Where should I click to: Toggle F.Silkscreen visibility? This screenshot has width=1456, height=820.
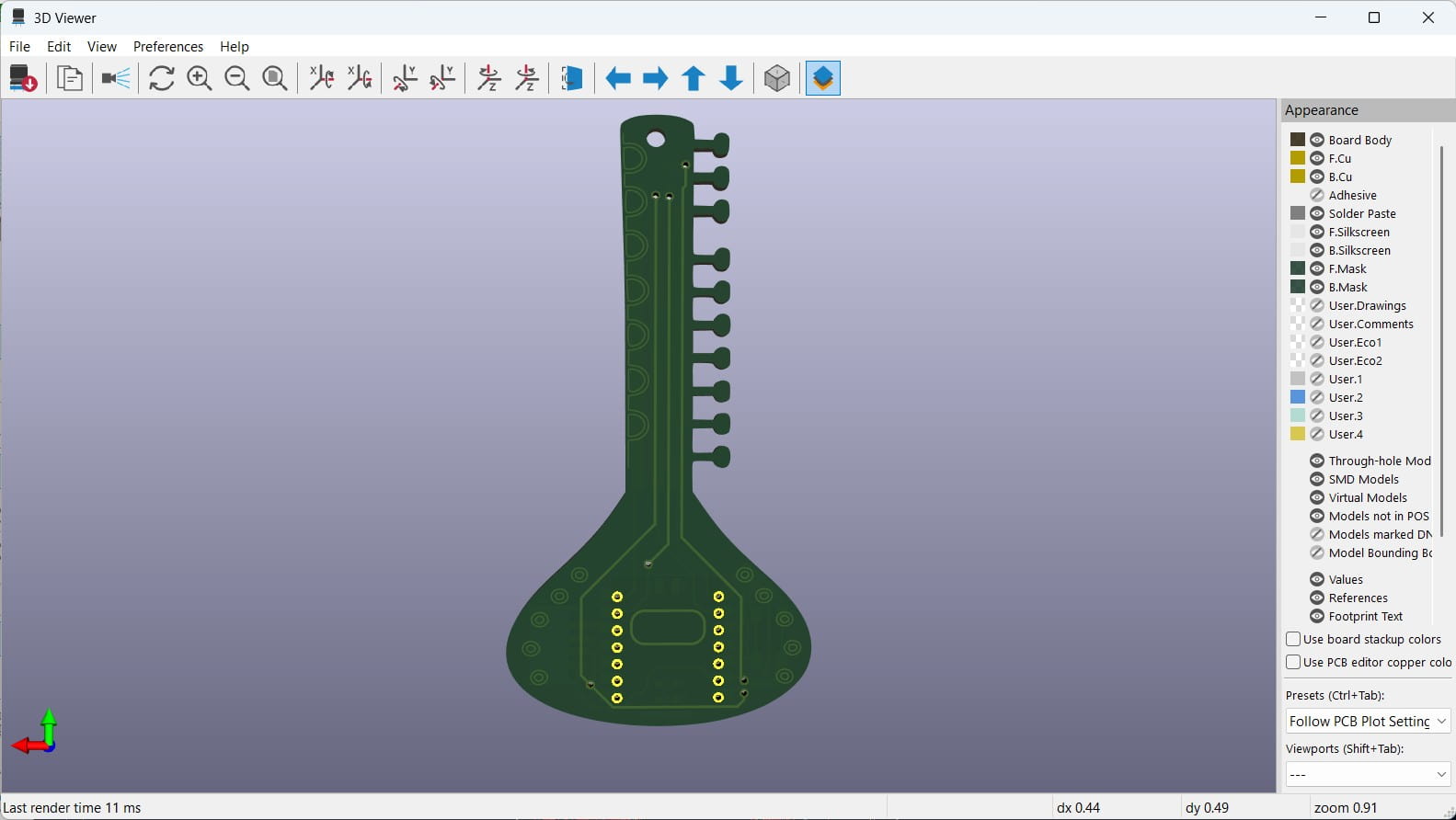click(x=1317, y=232)
